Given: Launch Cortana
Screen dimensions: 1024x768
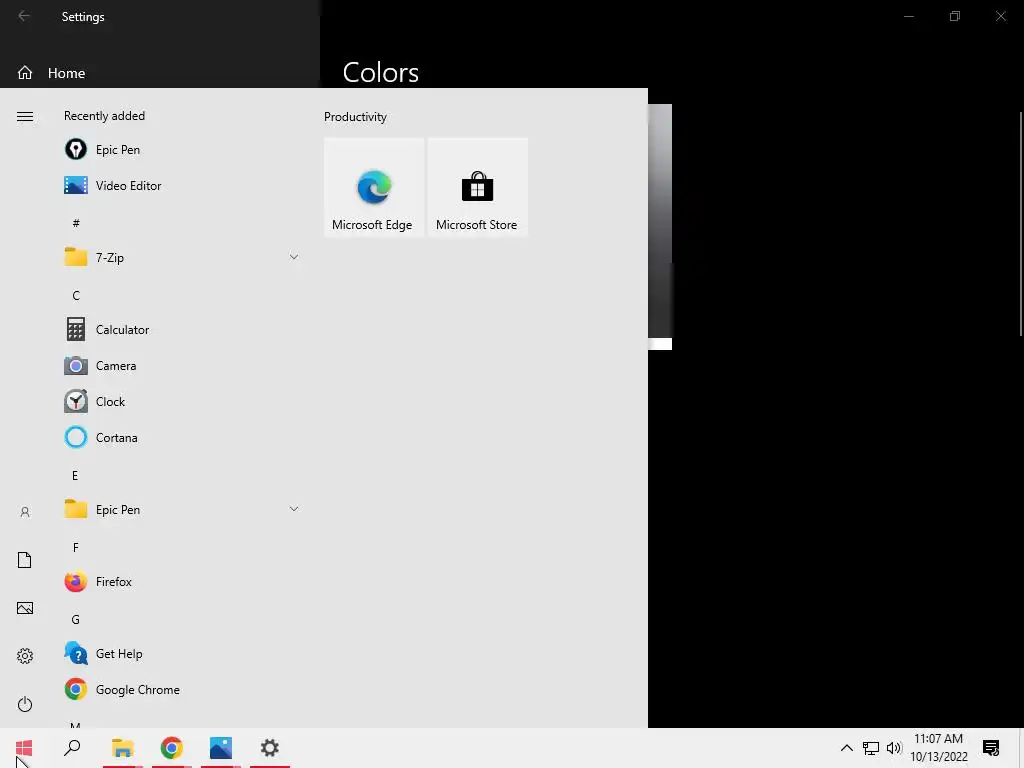Looking at the screenshot, I should coord(181,438).
